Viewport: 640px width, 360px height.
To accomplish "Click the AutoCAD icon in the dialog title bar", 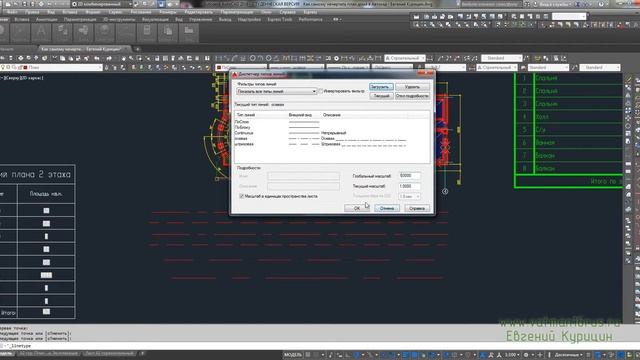I will tap(235, 75).
